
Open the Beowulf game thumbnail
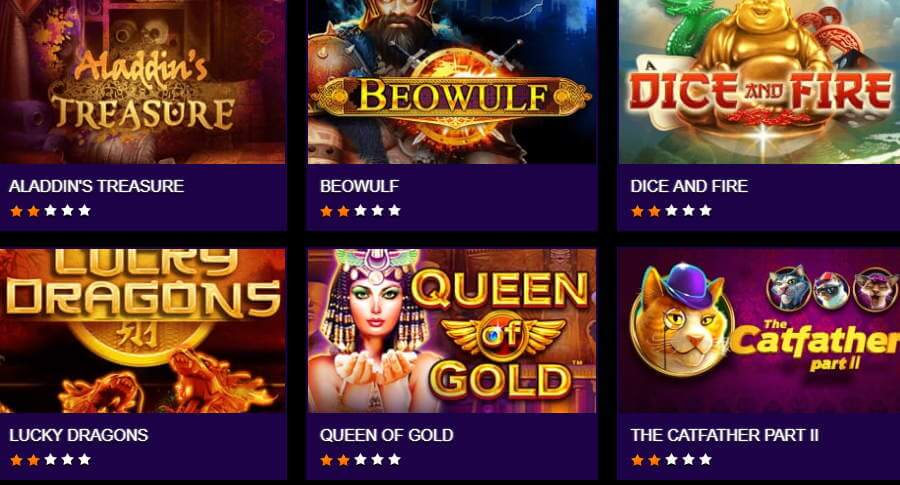tap(452, 82)
